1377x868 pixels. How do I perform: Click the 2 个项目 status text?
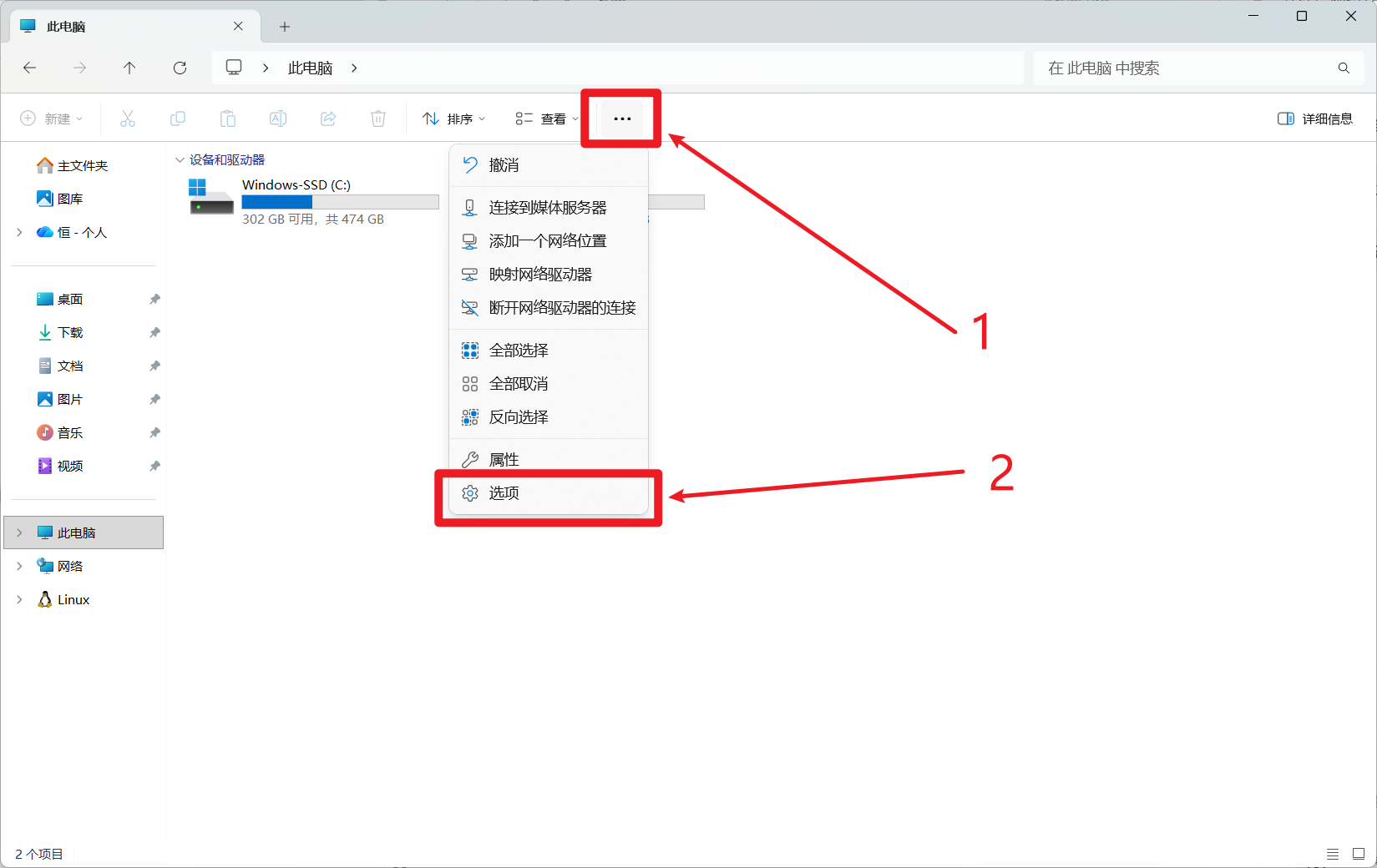click(39, 854)
